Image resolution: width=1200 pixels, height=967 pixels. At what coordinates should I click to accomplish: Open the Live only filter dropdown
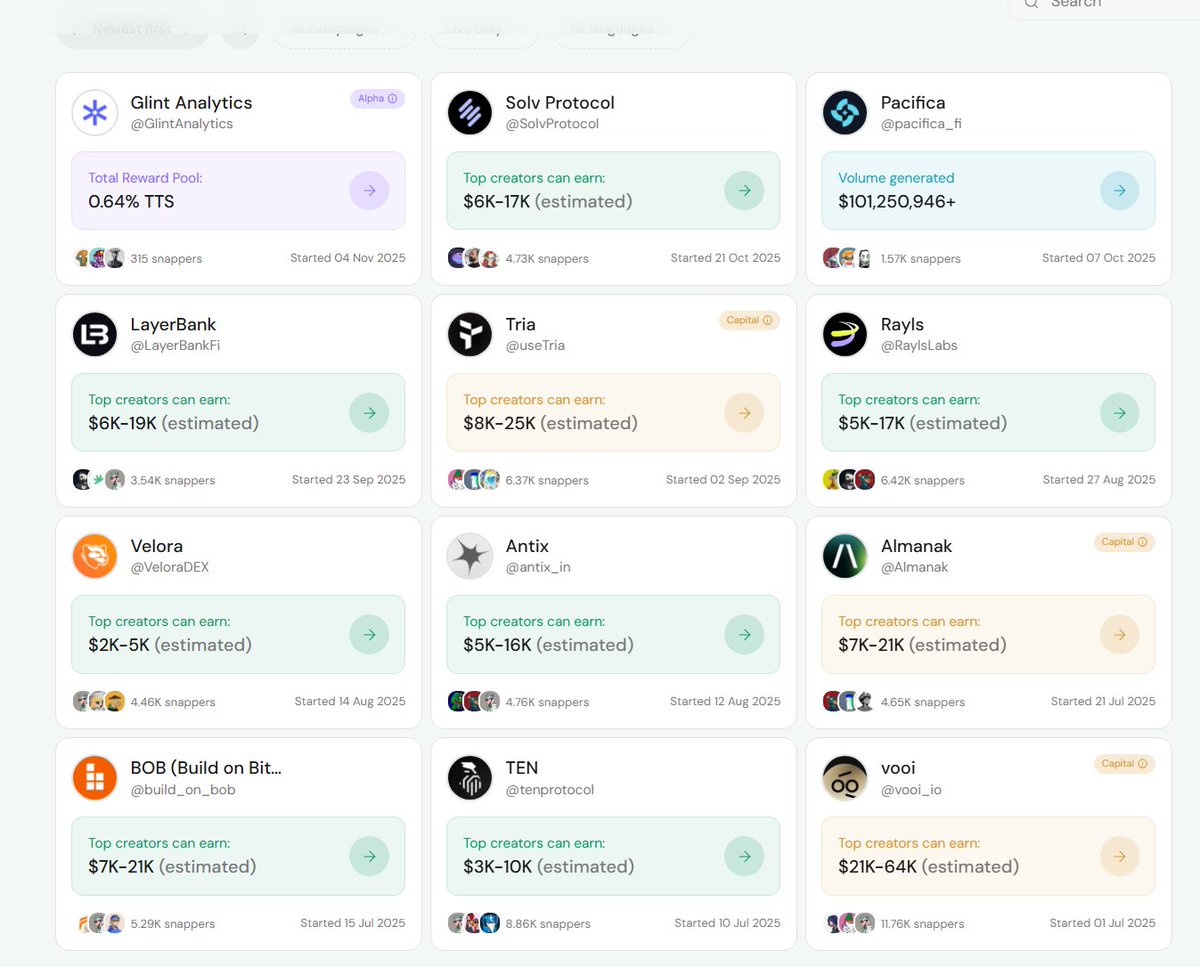[x=485, y=29]
